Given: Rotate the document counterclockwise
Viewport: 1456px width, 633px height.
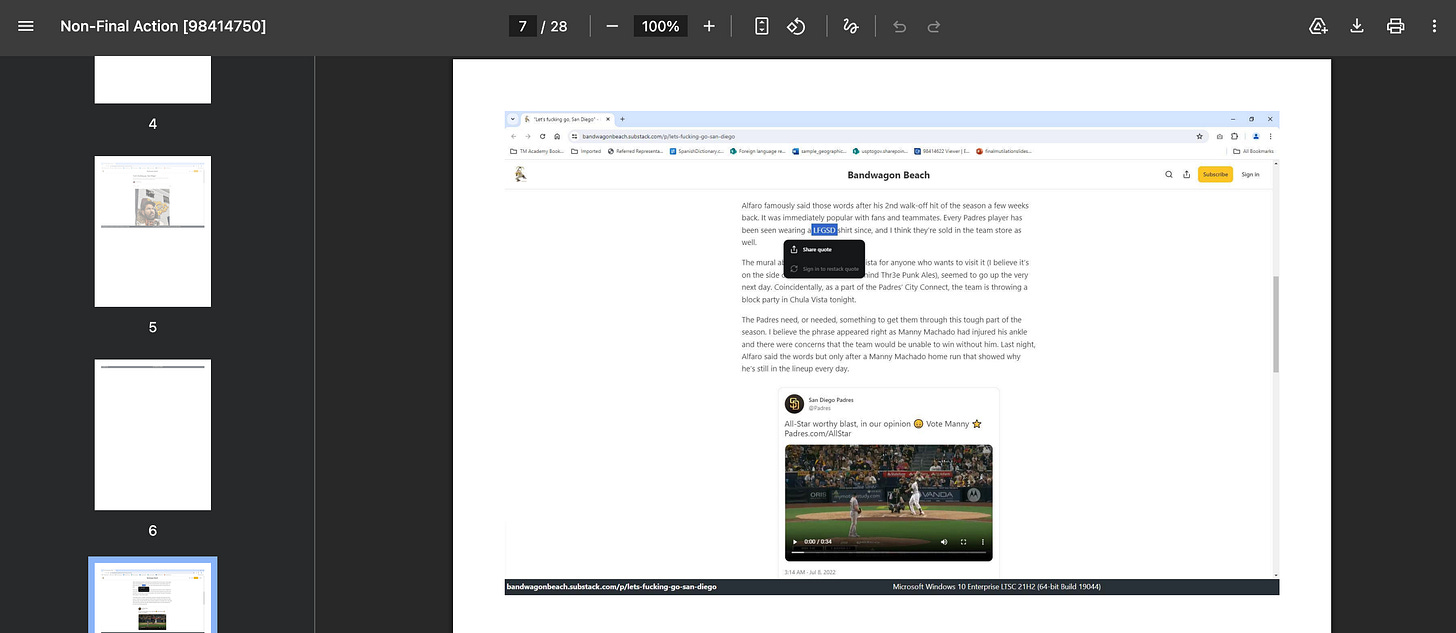Looking at the screenshot, I should pos(797,26).
